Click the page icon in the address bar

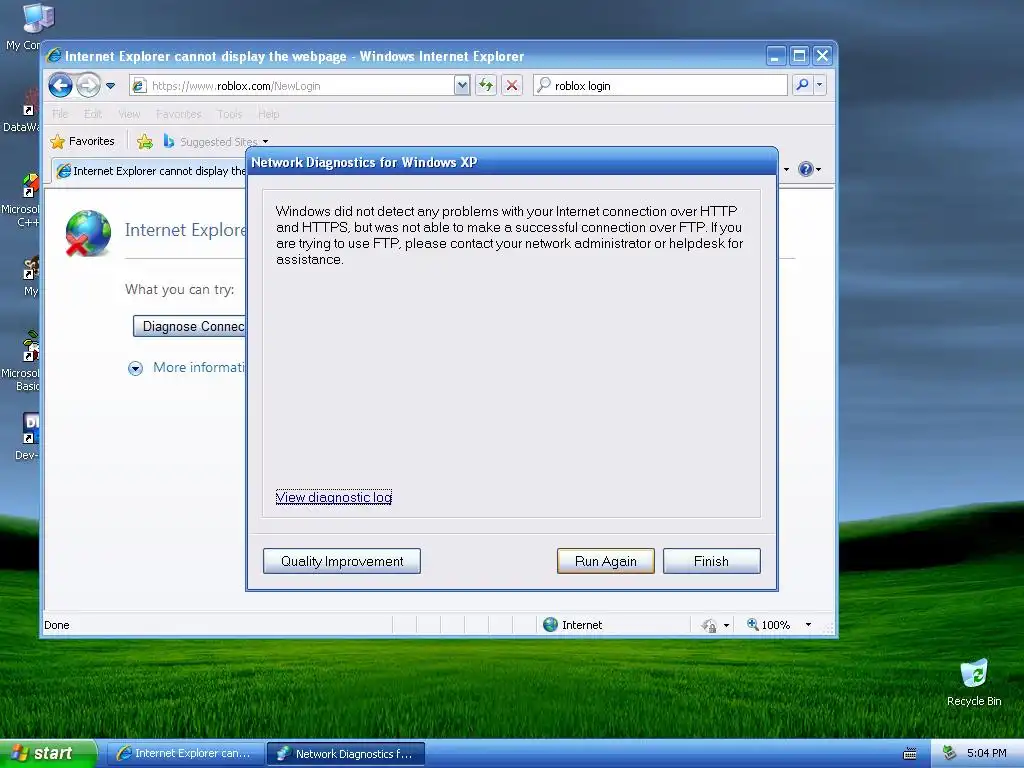(x=139, y=86)
